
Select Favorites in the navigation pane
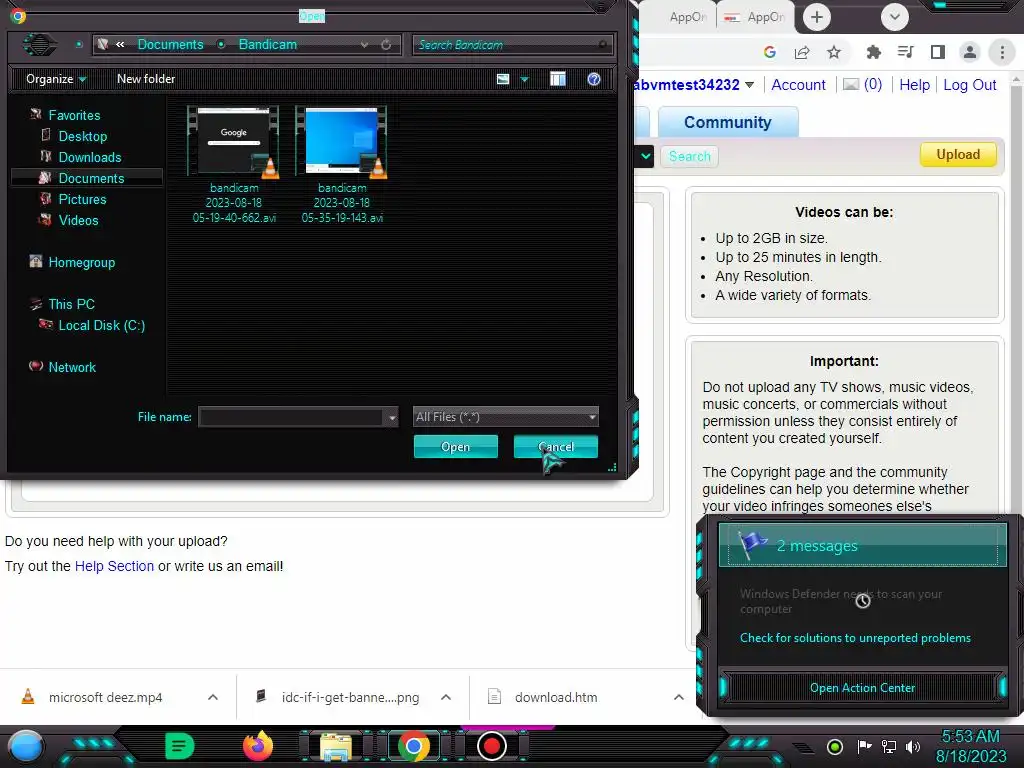[x=74, y=115]
